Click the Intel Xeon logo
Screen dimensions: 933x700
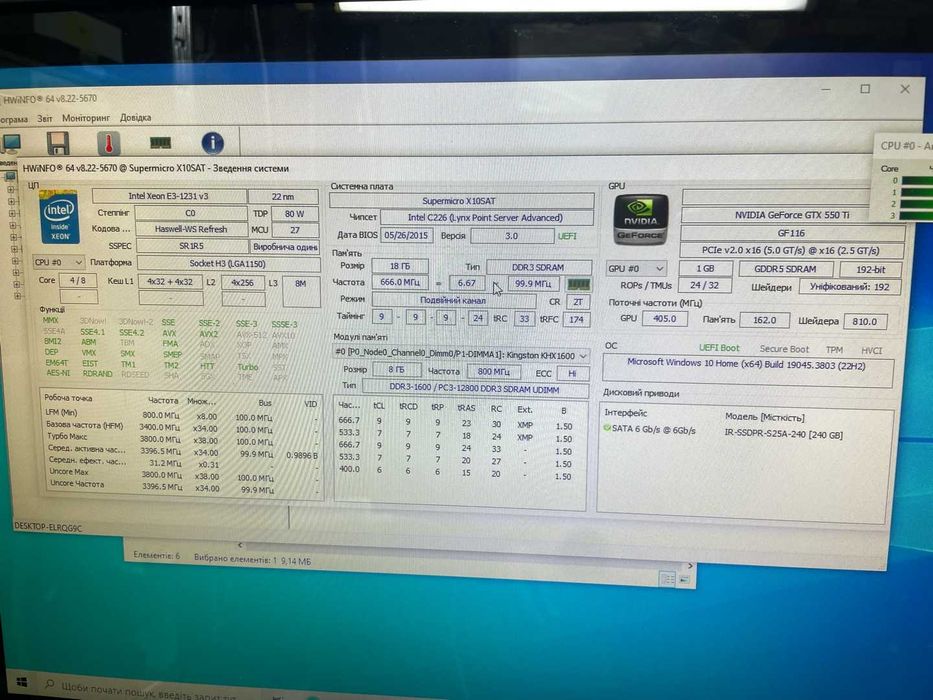click(59, 217)
